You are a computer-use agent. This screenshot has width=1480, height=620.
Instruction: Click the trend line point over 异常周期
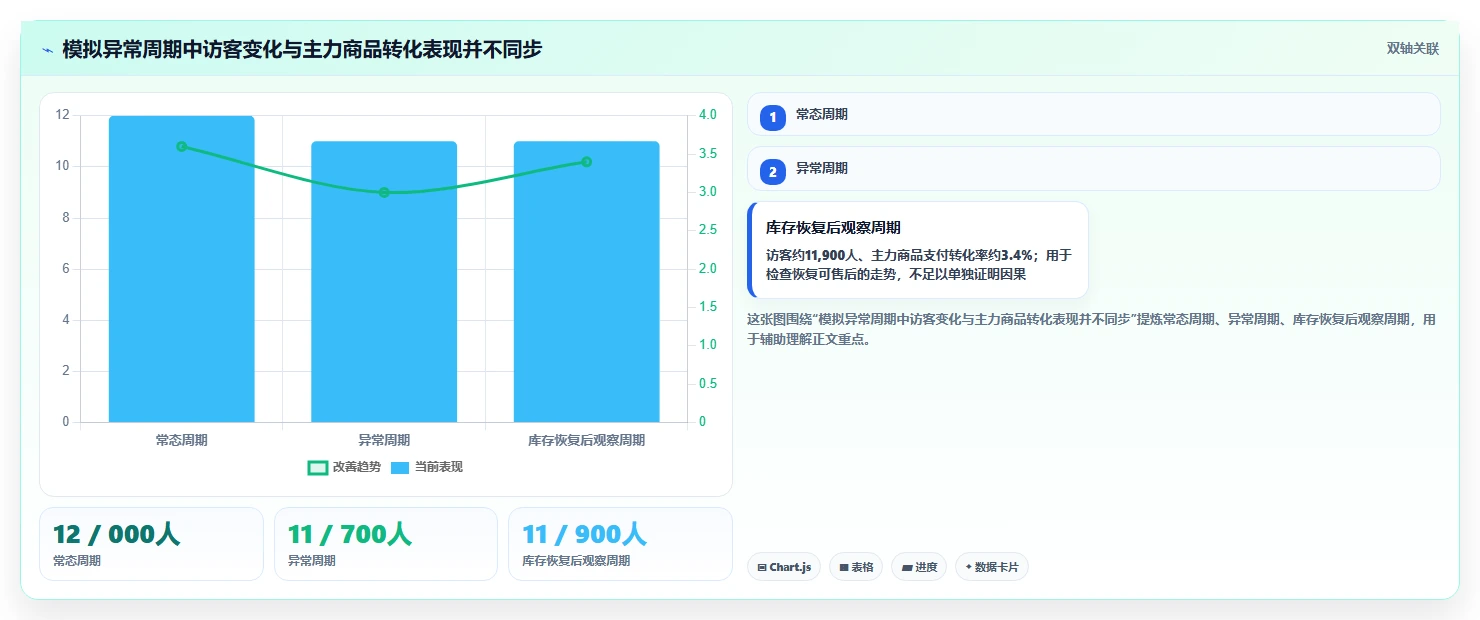[x=384, y=192]
